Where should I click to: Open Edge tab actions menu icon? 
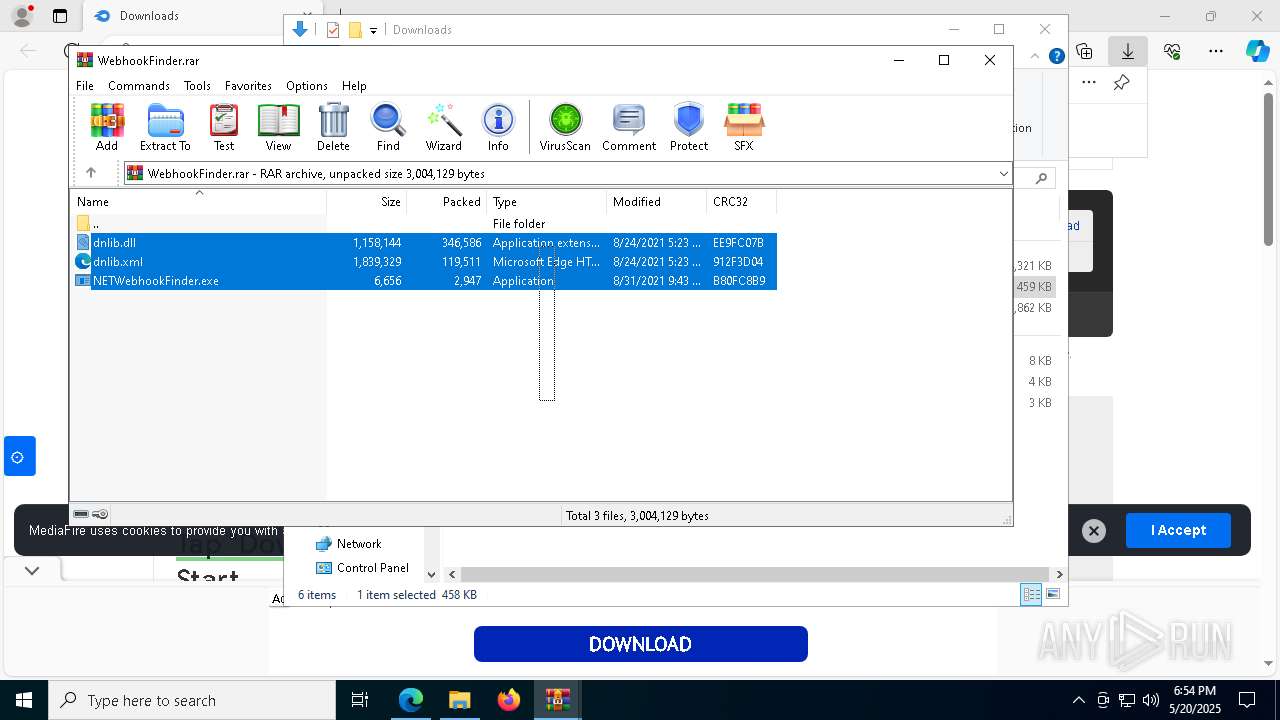pyautogui.click(x=60, y=16)
